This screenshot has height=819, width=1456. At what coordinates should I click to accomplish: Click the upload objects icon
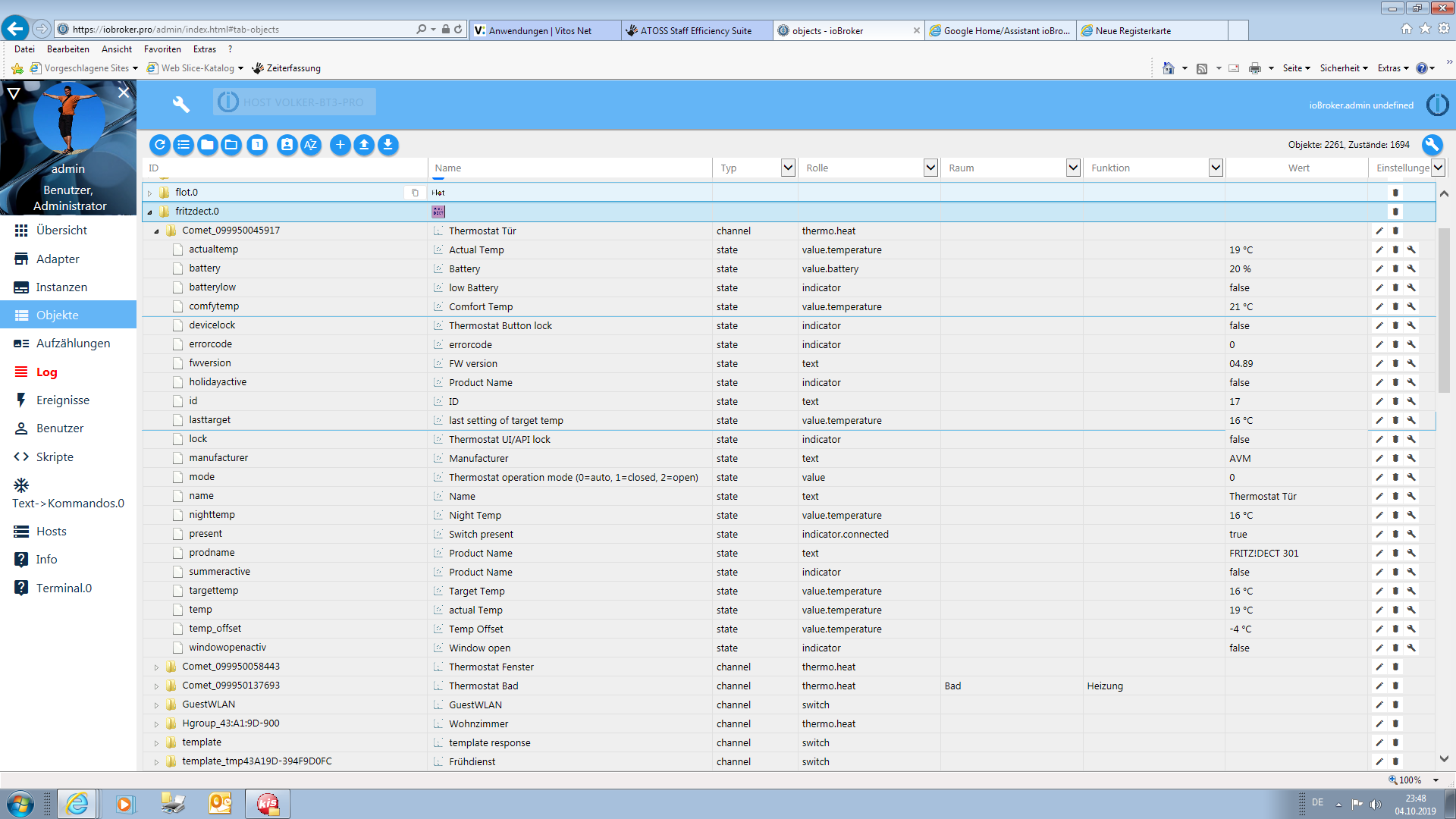pos(364,145)
